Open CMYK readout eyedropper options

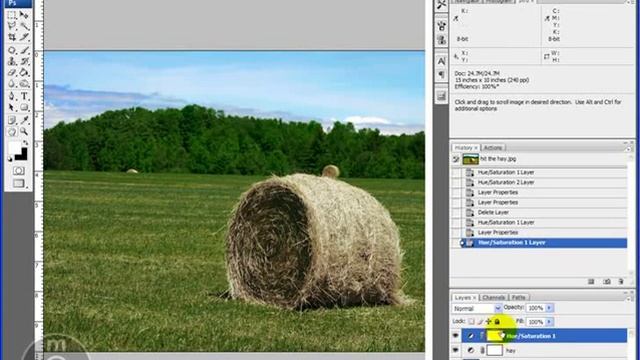[547, 18]
